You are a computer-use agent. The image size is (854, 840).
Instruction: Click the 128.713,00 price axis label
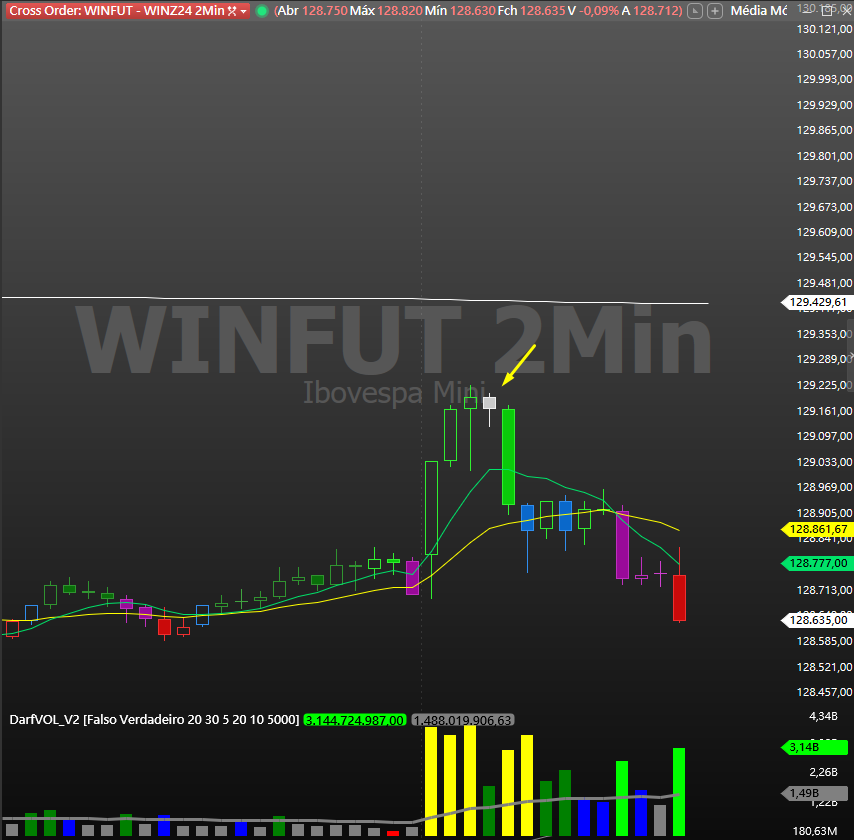point(824,591)
